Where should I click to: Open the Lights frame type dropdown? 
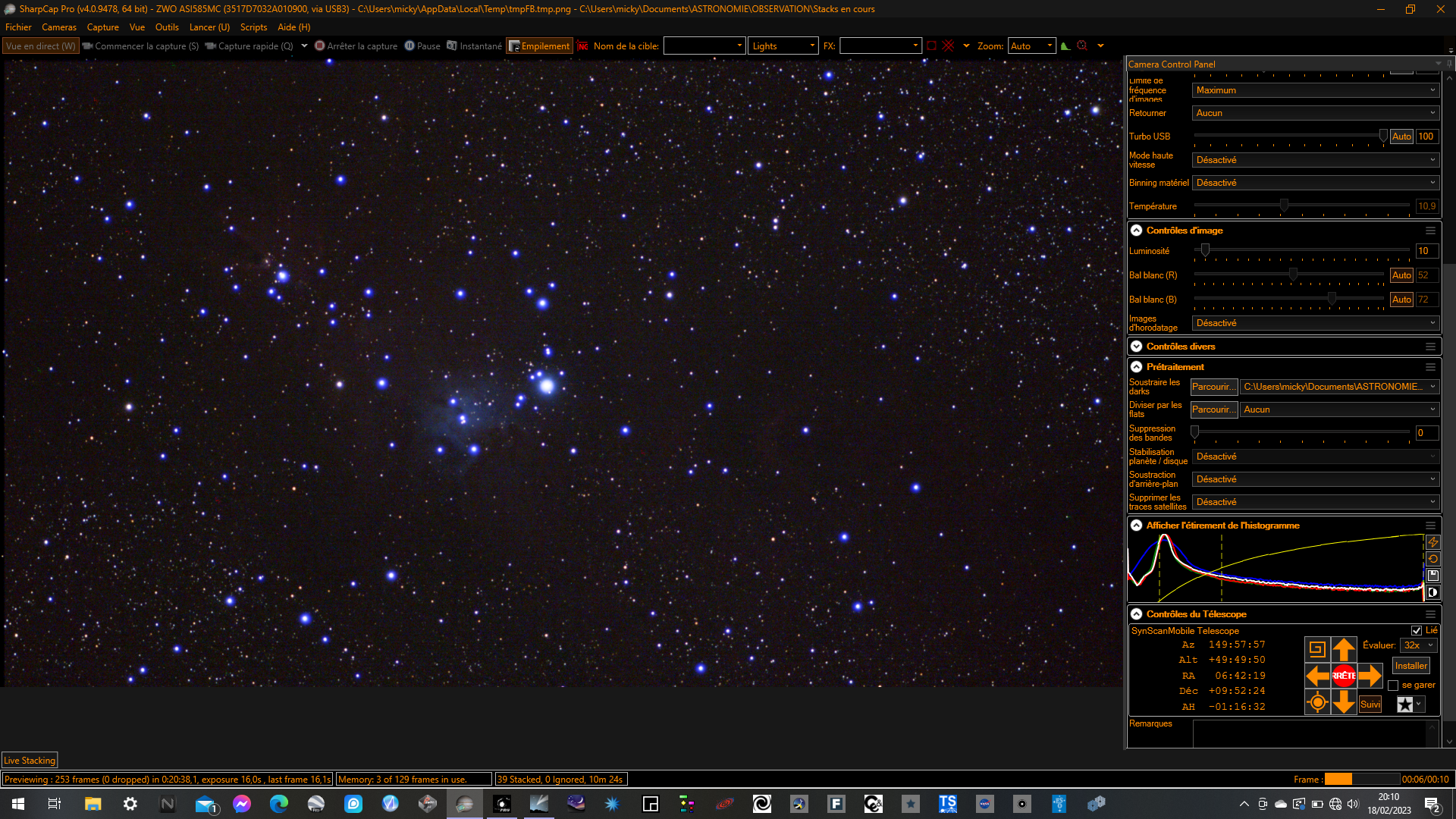(783, 46)
